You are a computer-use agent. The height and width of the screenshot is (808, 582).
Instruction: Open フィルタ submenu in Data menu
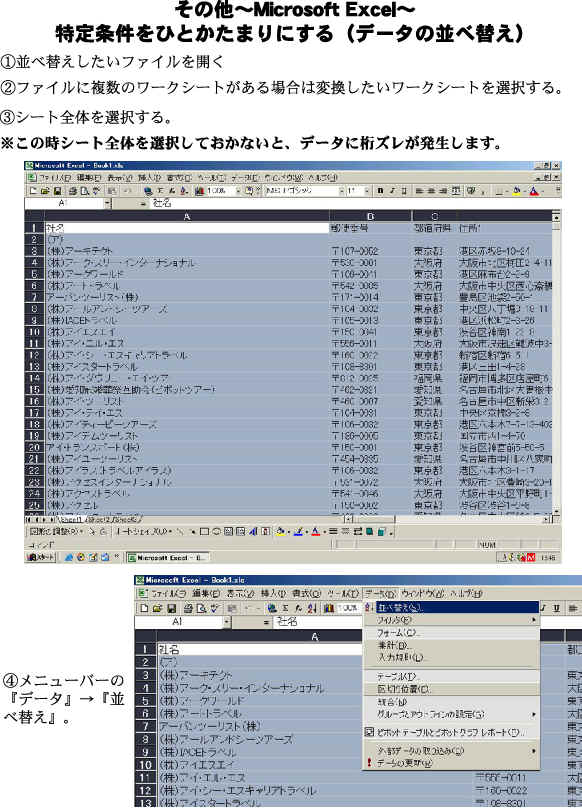[x=451, y=620]
